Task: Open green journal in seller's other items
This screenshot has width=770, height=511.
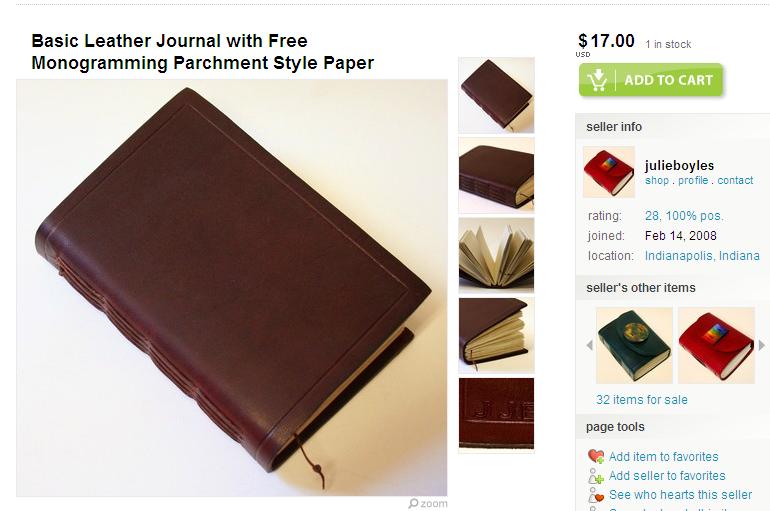Action: point(634,345)
